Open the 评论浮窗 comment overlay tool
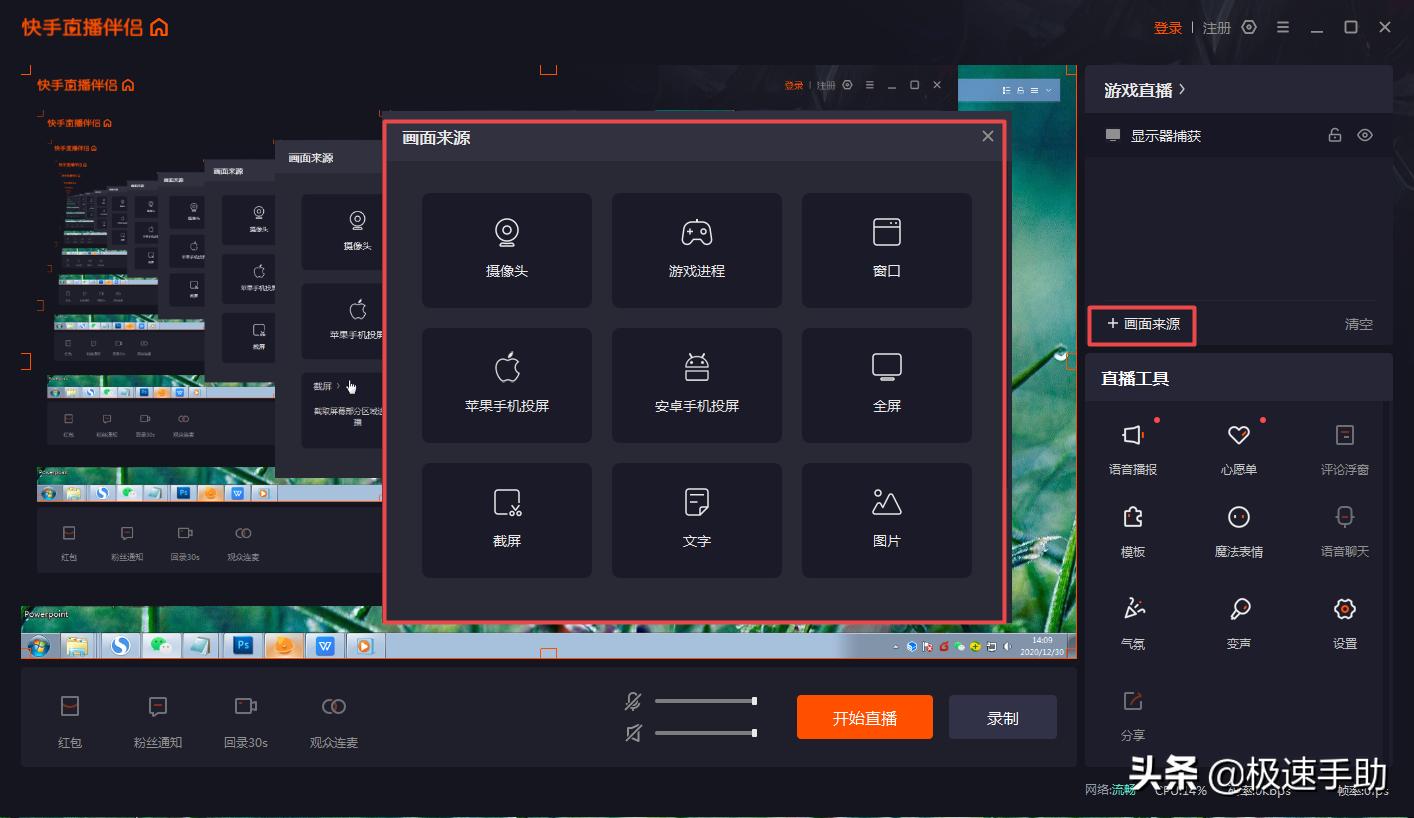 click(x=1345, y=448)
